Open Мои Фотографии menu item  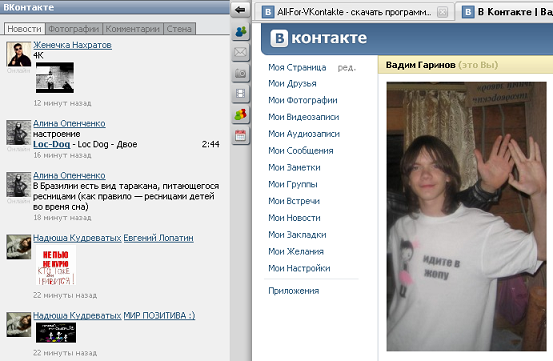(x=303, y=100)
